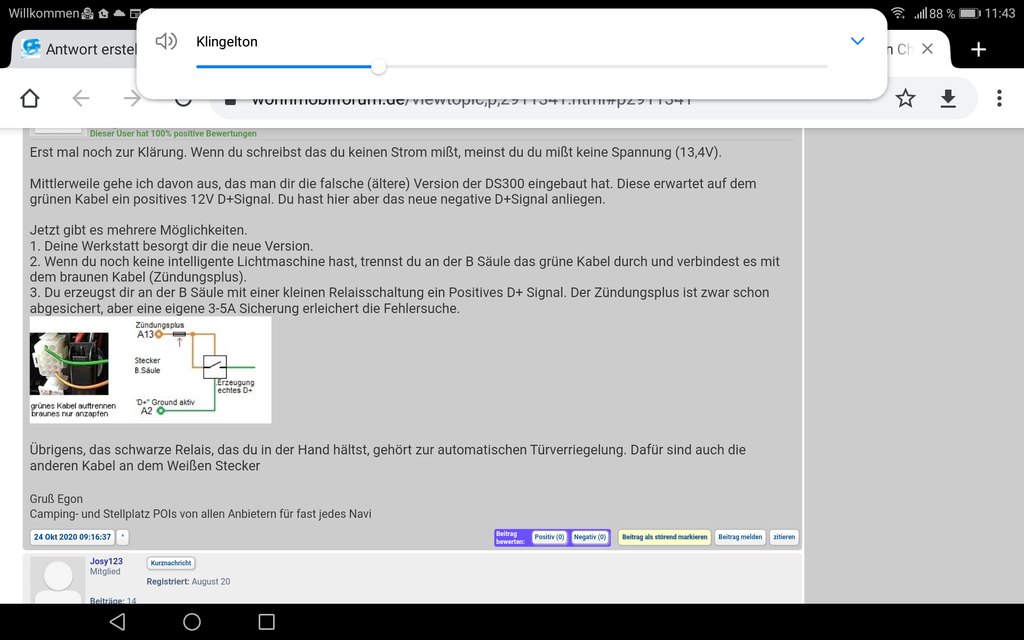Viewport: 1024px width, 640px height.
Task: Open downloads via the download icon
Action: coord(948,99)
